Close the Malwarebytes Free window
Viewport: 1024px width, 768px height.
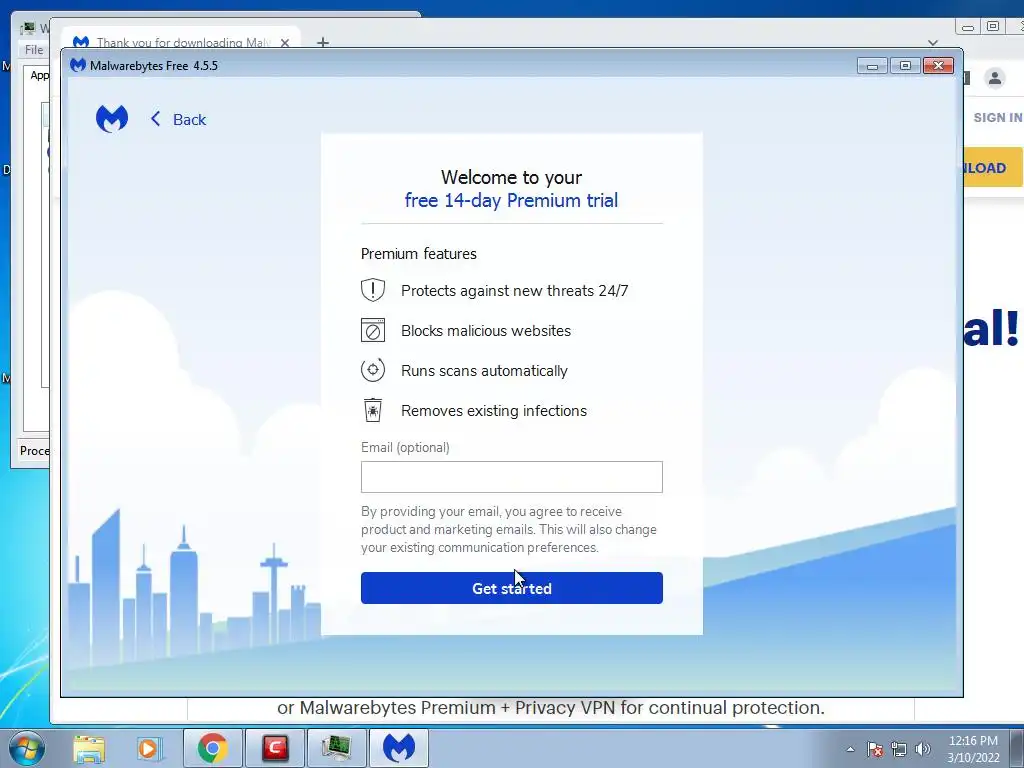pyautogui.click(x=938, y=65)
